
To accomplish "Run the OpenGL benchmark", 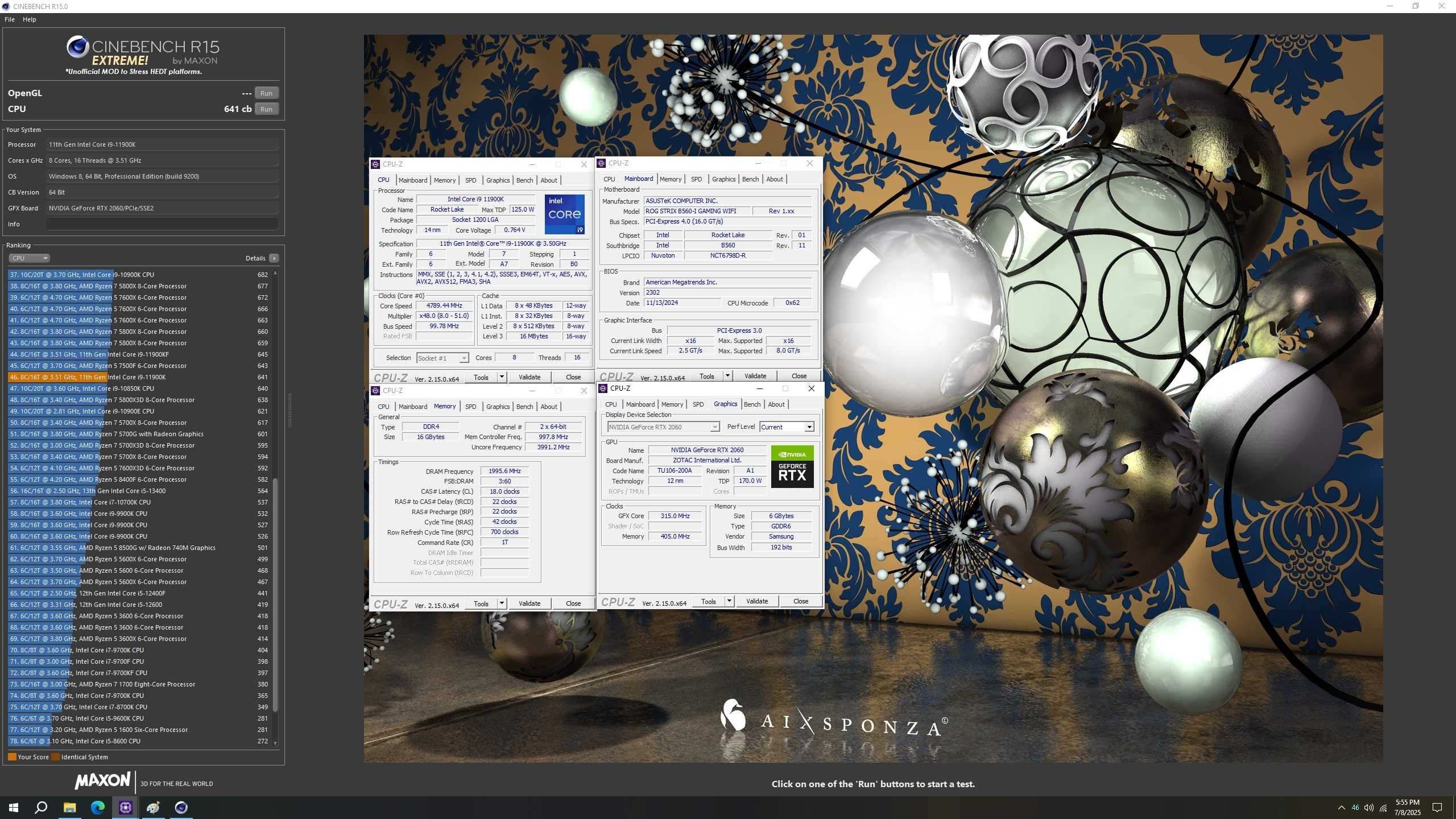I will (266, 93).
